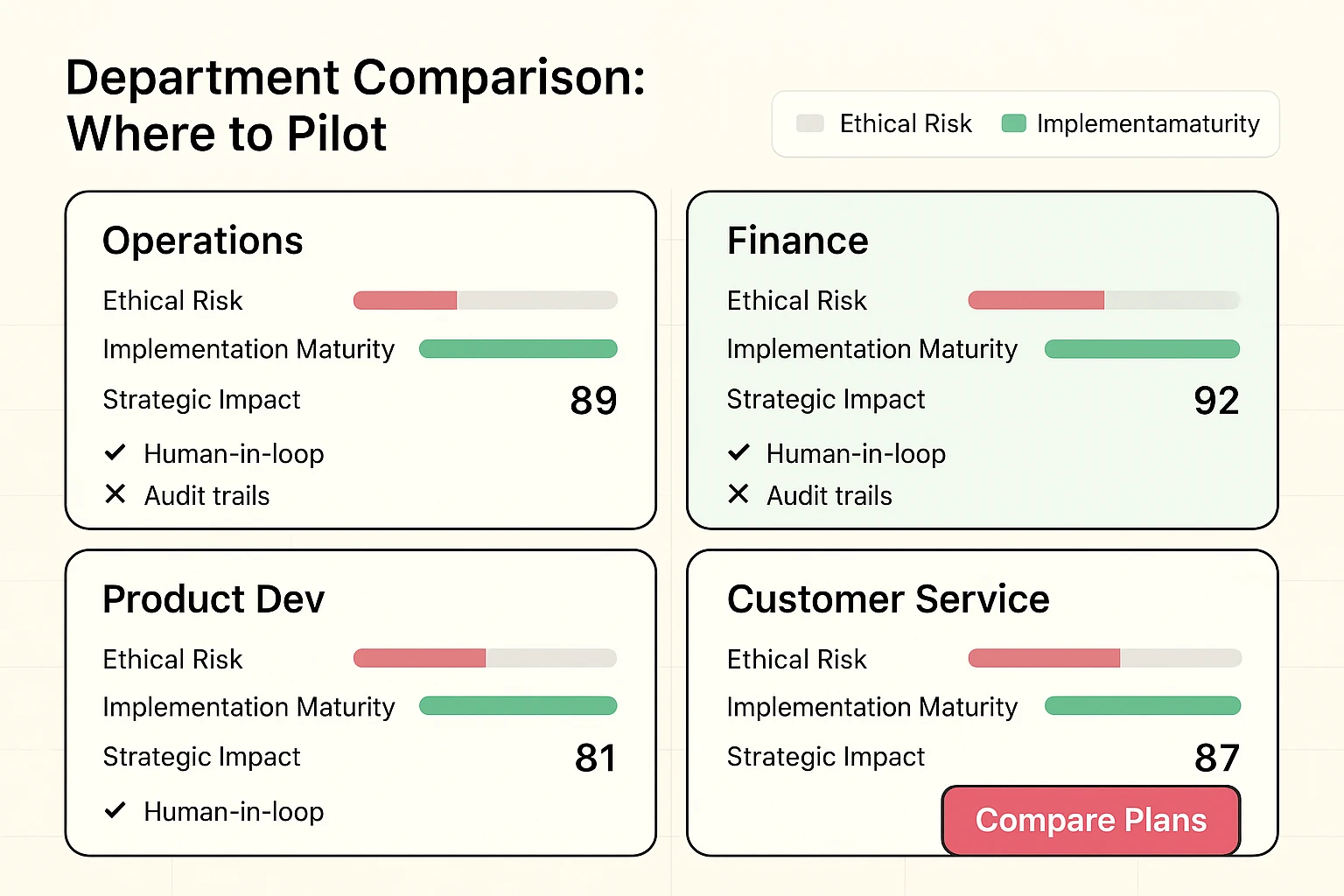The width and height of the screenshot is (1344, 896).
Task: Click the checkmark beside Finance's Human-in-loop
Action: coord(739,453)
